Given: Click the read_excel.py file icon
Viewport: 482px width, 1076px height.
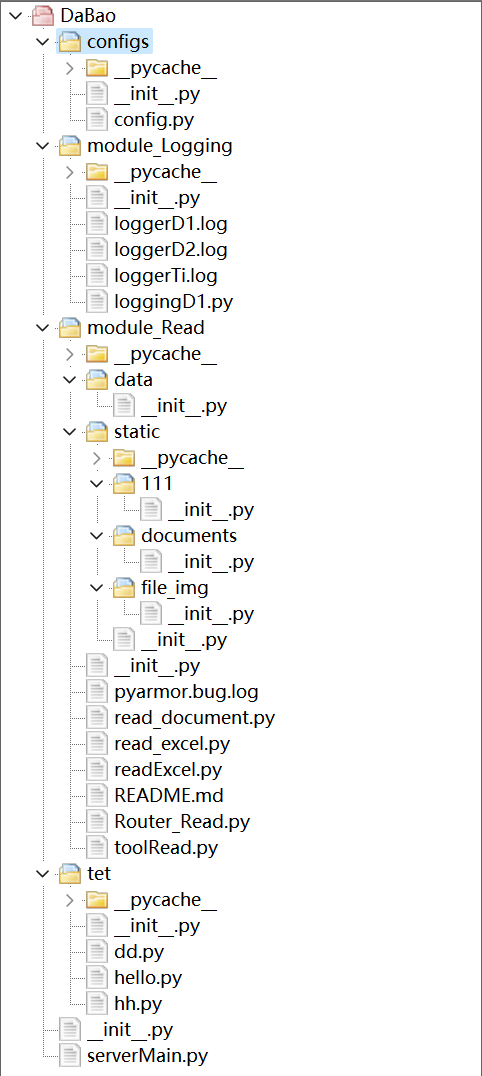Looking at the screenshot, I should click(97, 744).
